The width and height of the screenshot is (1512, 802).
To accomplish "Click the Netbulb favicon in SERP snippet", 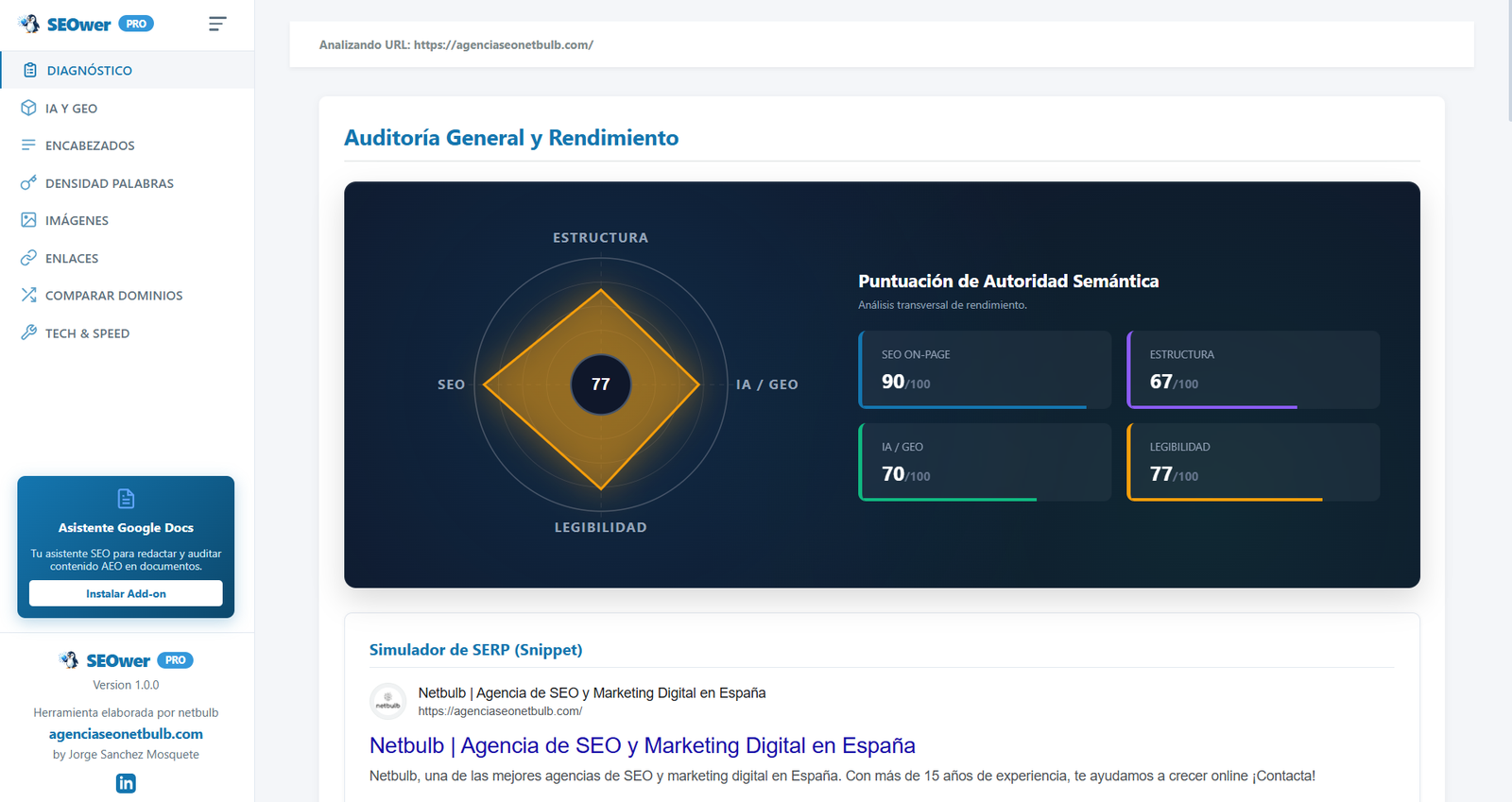I will tap(387, 702).
